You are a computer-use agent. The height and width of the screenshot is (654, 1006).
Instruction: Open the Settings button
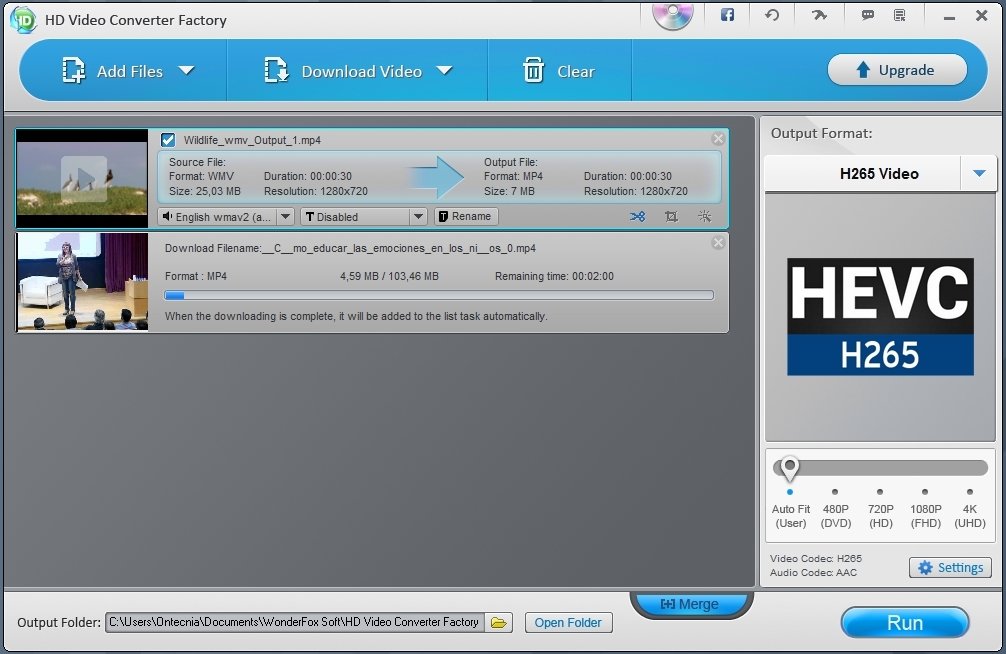click(950, 567)
